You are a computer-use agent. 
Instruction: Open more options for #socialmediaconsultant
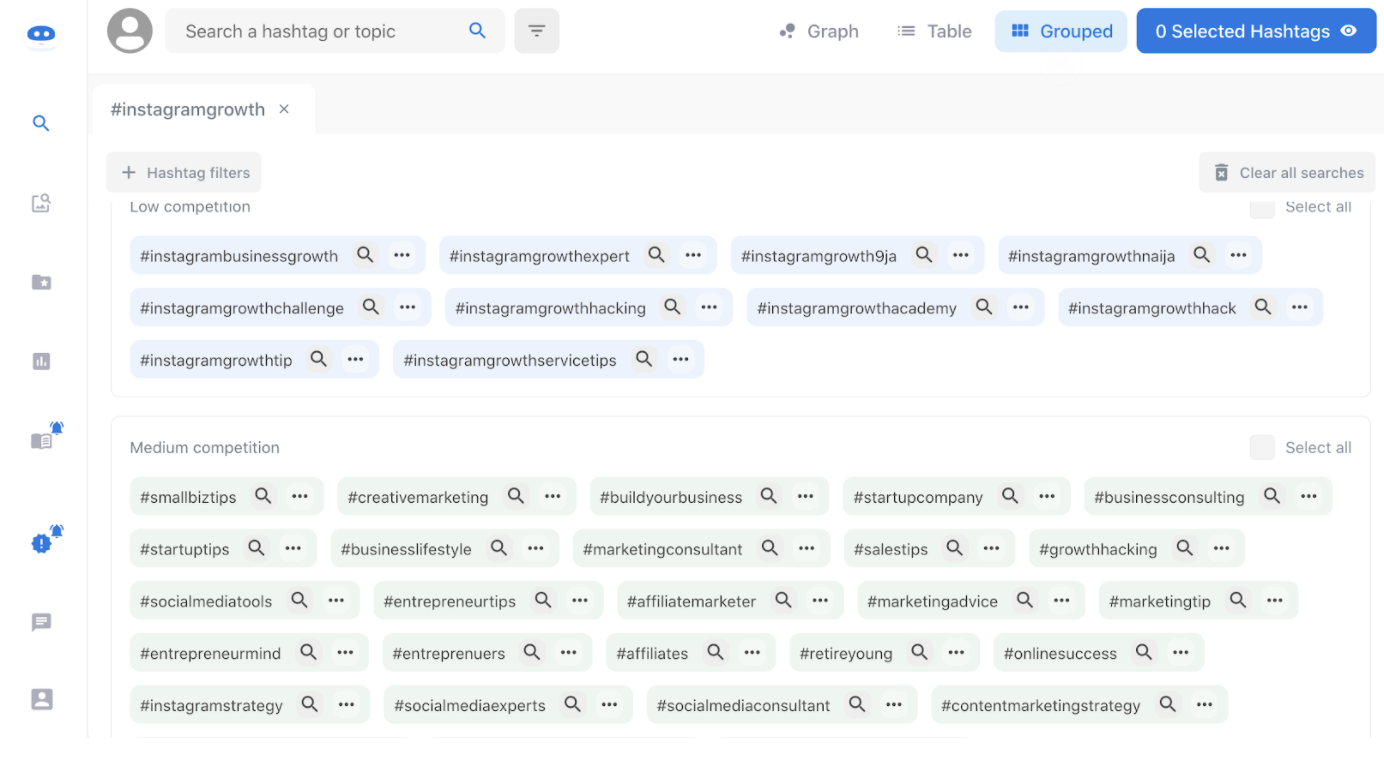[x=894, y=704]
